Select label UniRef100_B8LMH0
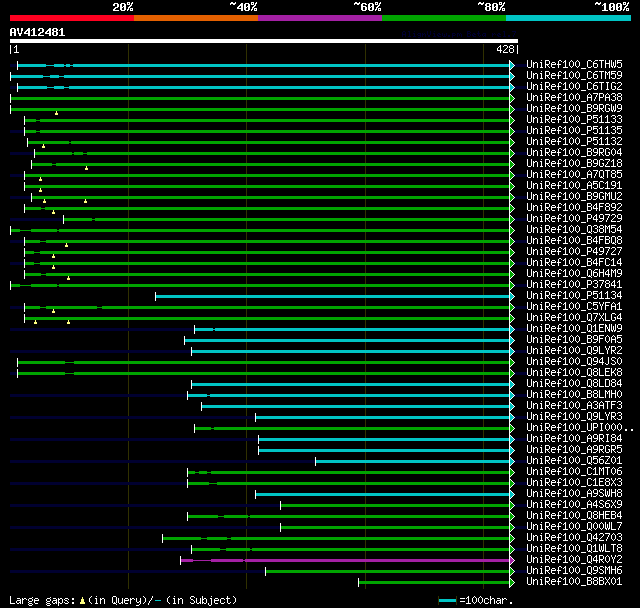 click(x=574, y=395)
